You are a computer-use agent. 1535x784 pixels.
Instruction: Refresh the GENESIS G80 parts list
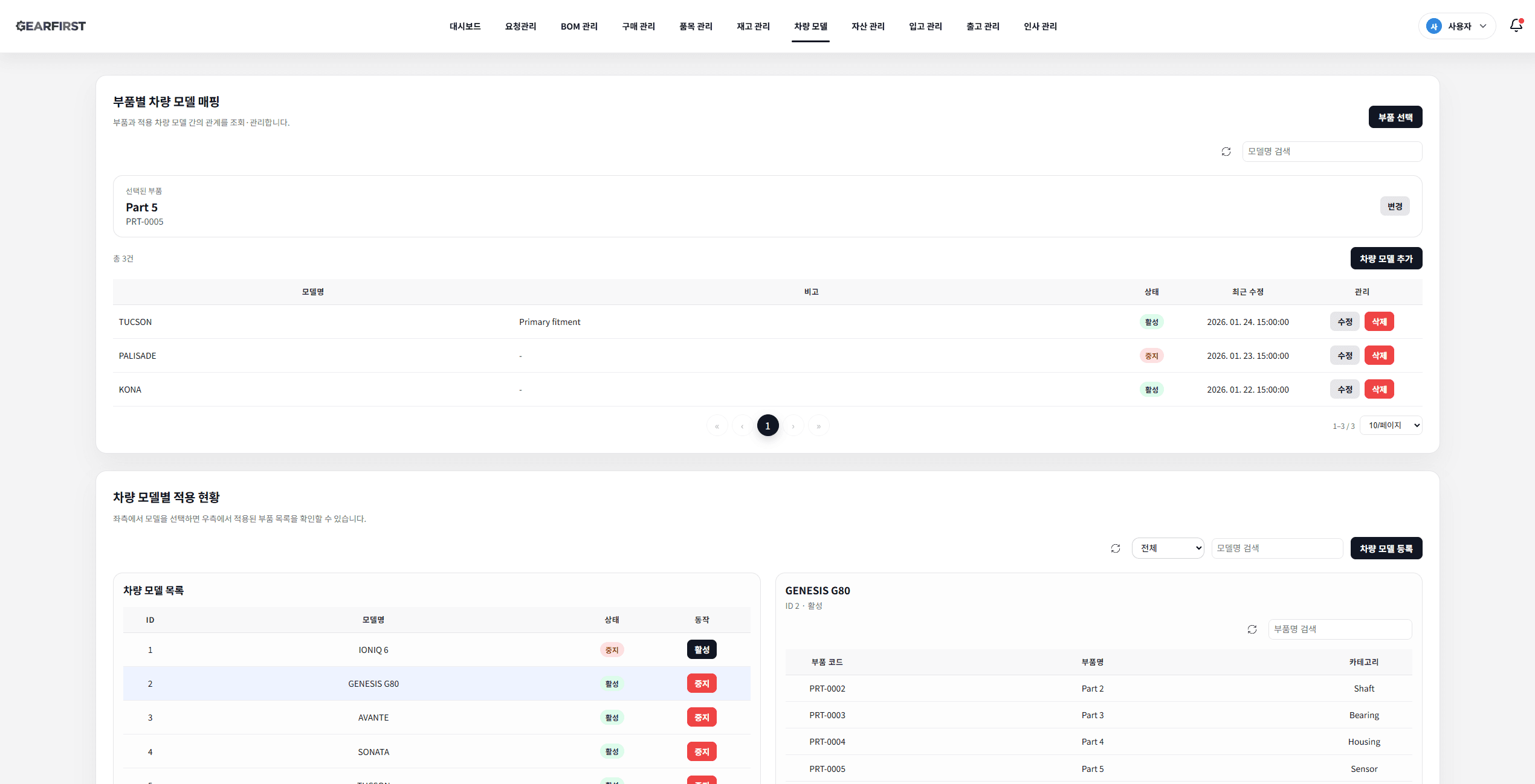[1252, 629]
